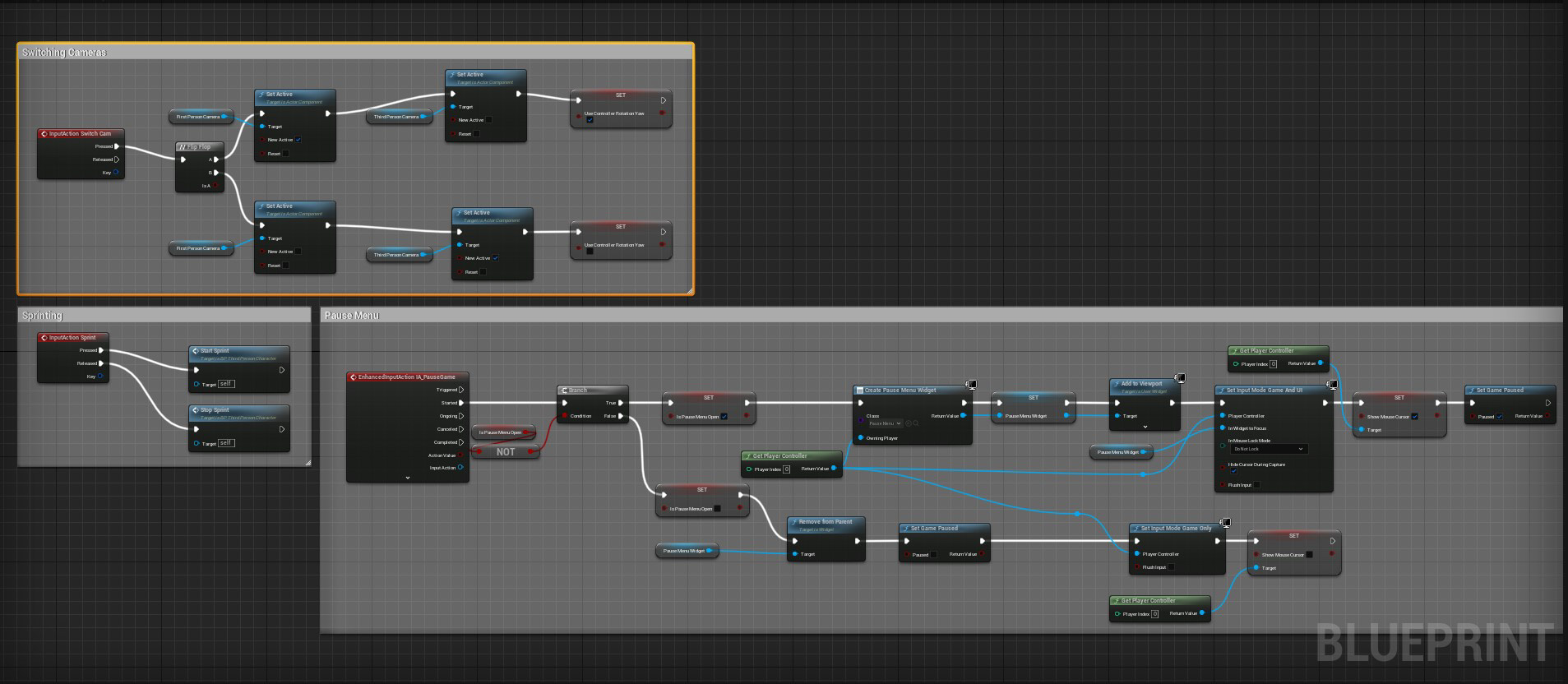
Task: Click the monitor icon on Create Pause Menu Widget
Action: pyautogui.click(x=971, y=384)
